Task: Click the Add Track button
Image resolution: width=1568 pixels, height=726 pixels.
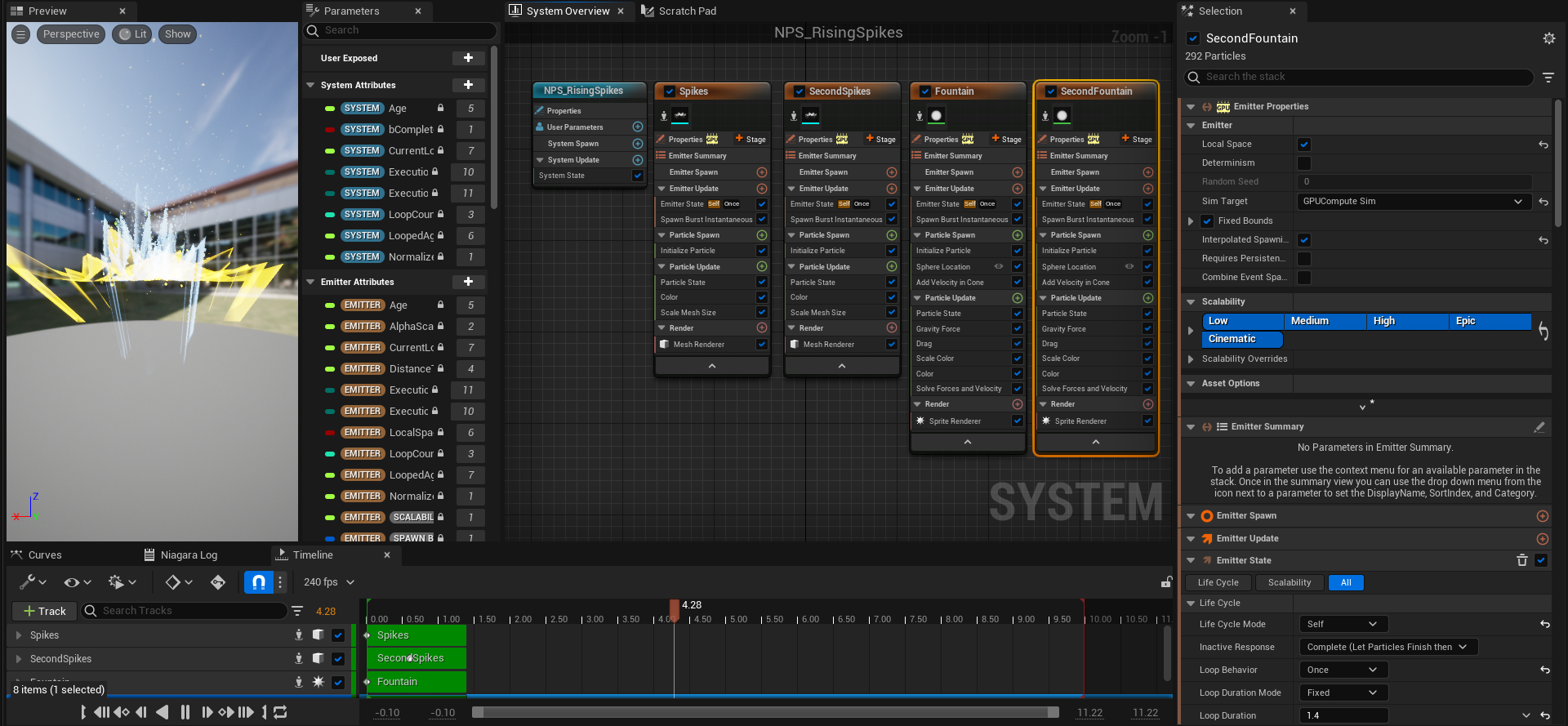Action: tap(45, 611)
